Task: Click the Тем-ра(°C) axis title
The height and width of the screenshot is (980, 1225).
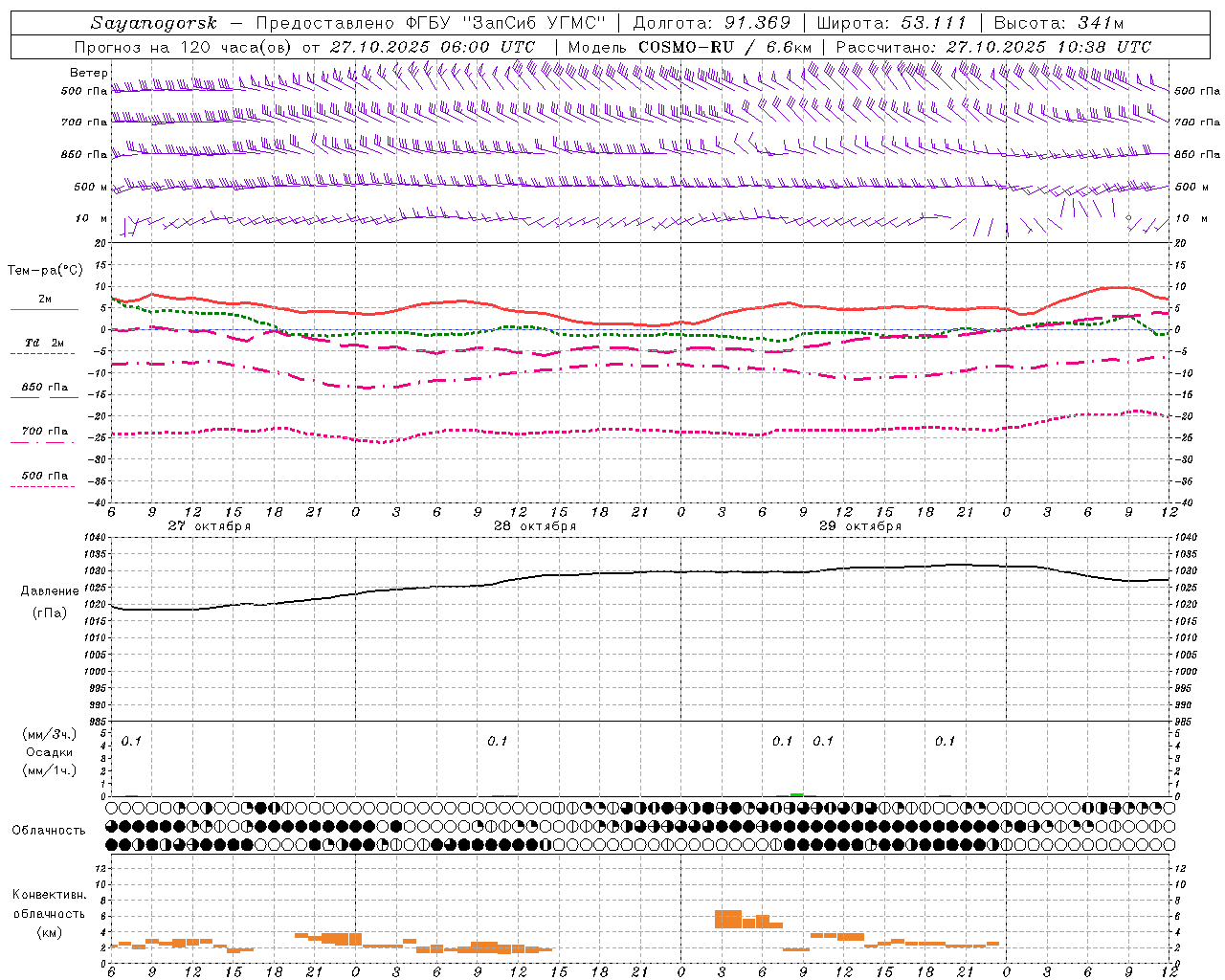Action: [45, 271]
